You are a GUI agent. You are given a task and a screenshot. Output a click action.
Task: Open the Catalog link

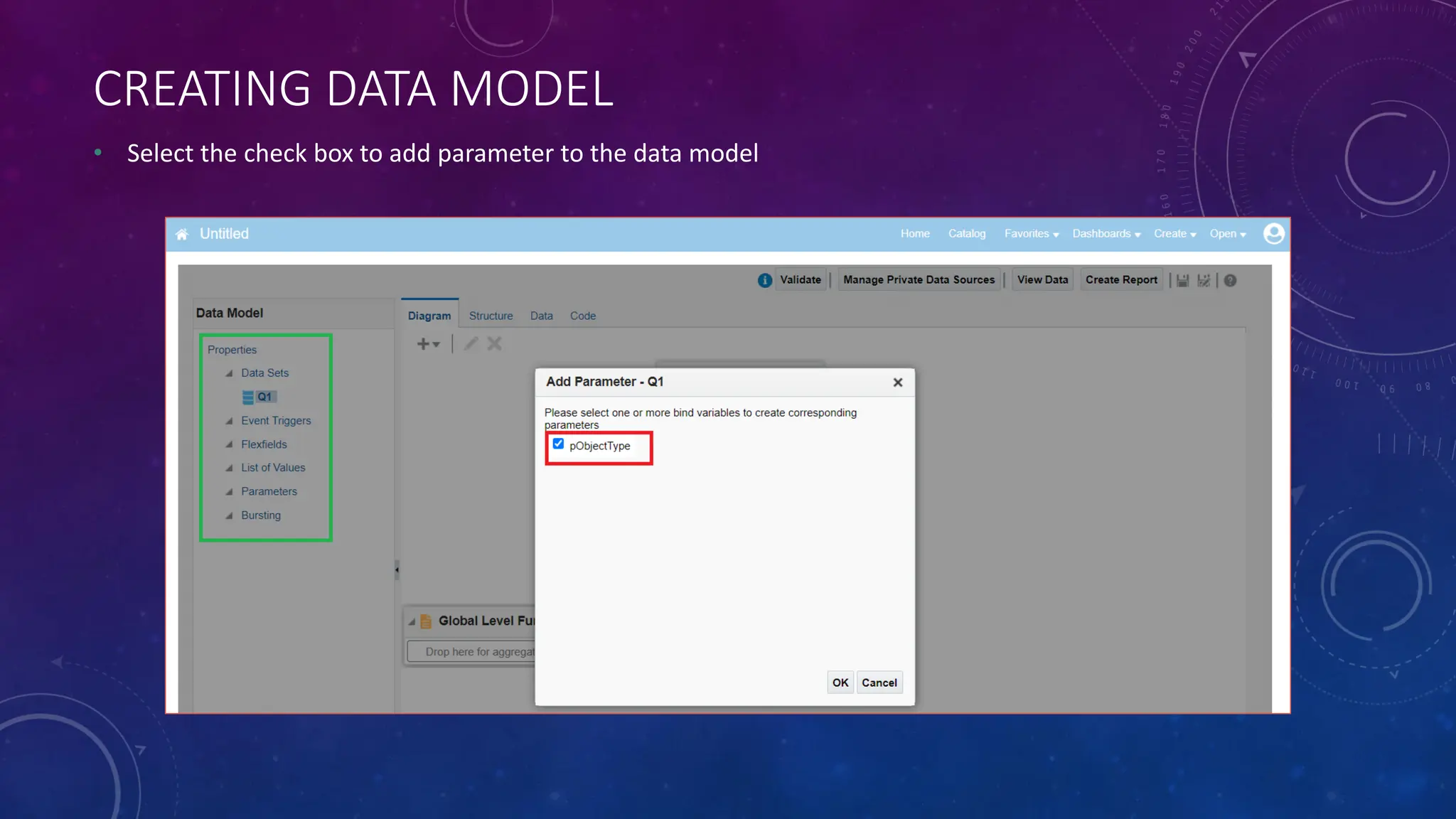click(967, 234)
